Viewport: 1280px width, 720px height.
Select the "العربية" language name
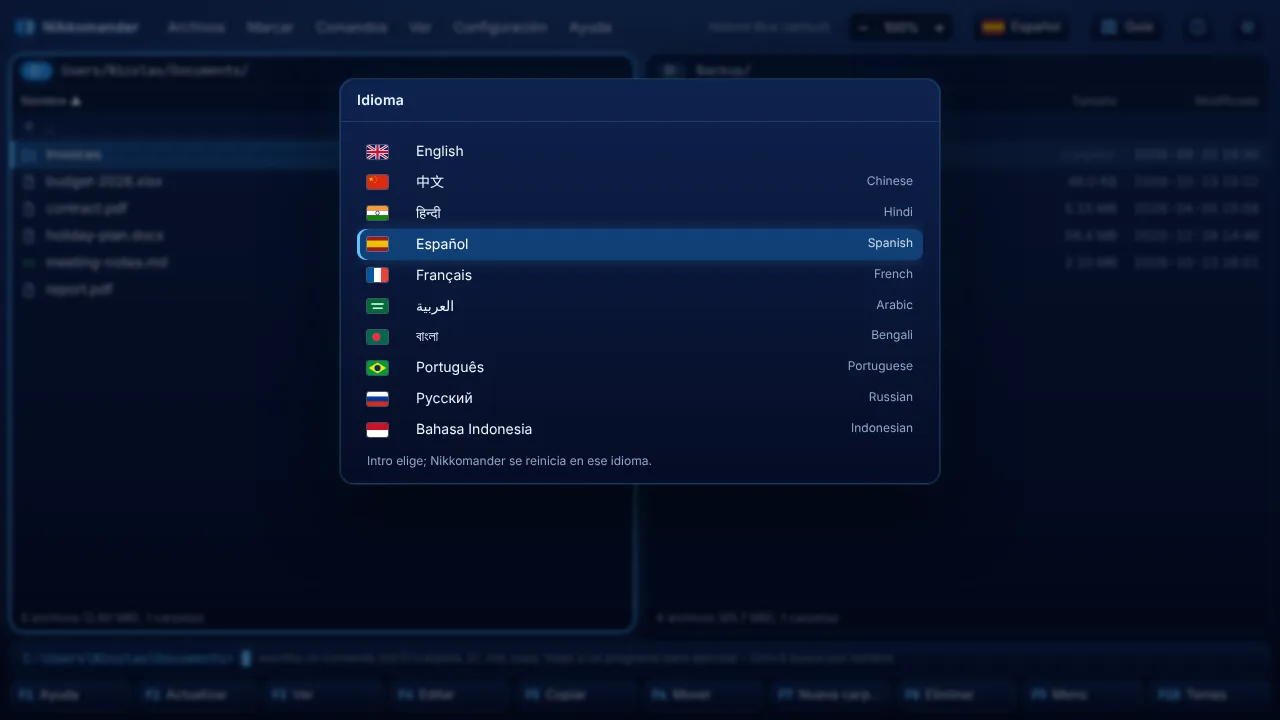coord(435,306)
